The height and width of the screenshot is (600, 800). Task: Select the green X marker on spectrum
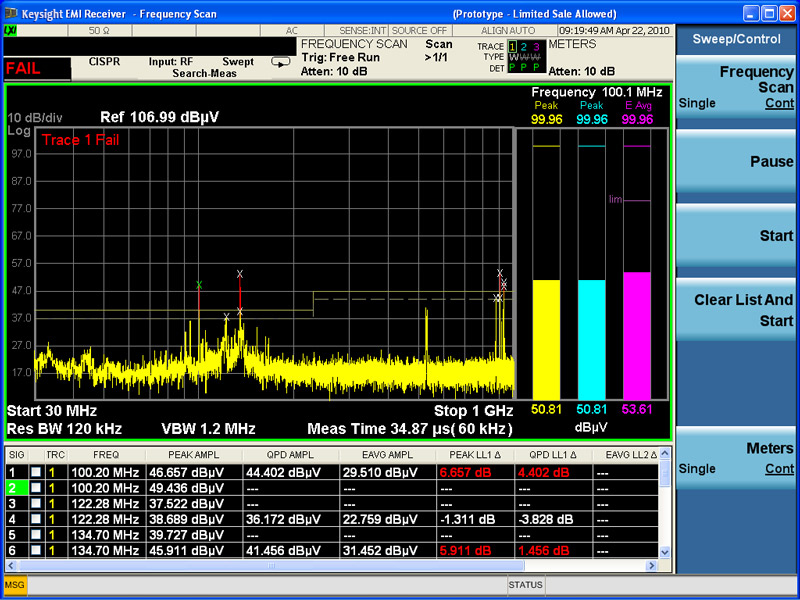[199, 285]
